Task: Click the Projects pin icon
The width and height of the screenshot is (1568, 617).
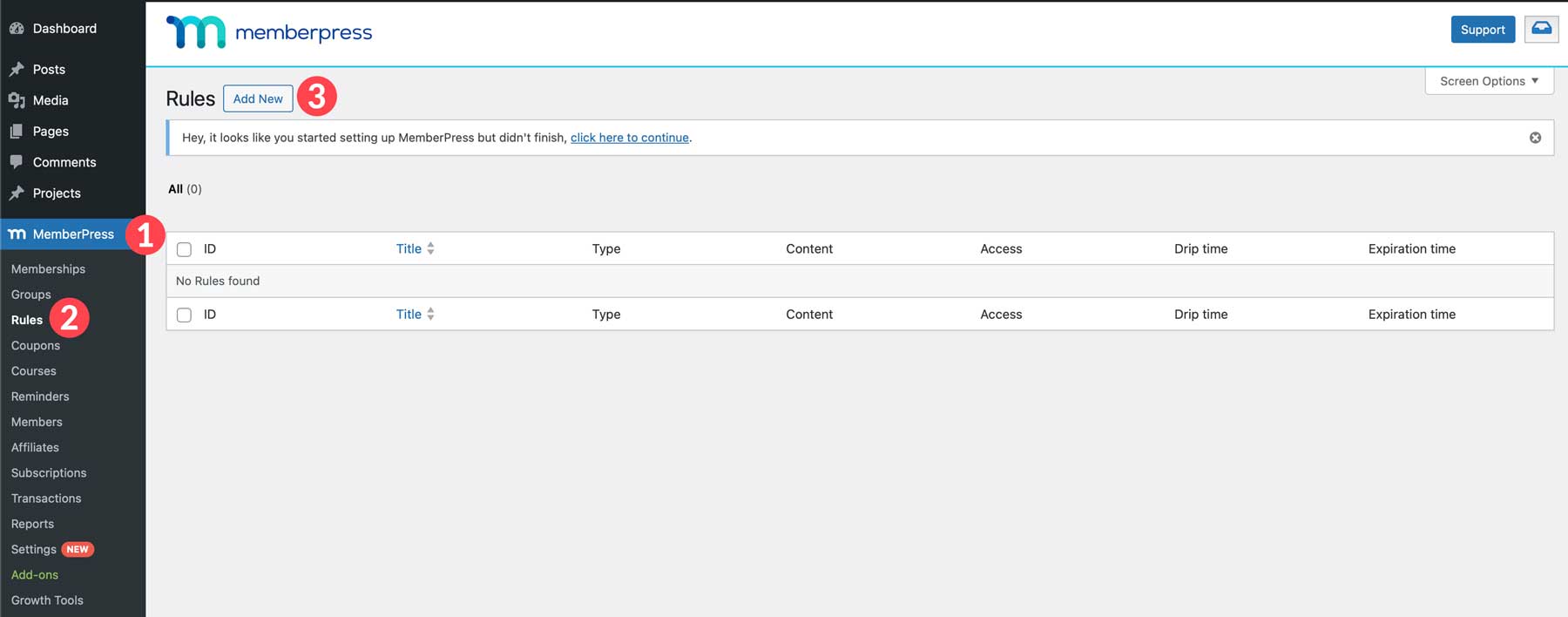Action: click(17, 193)
